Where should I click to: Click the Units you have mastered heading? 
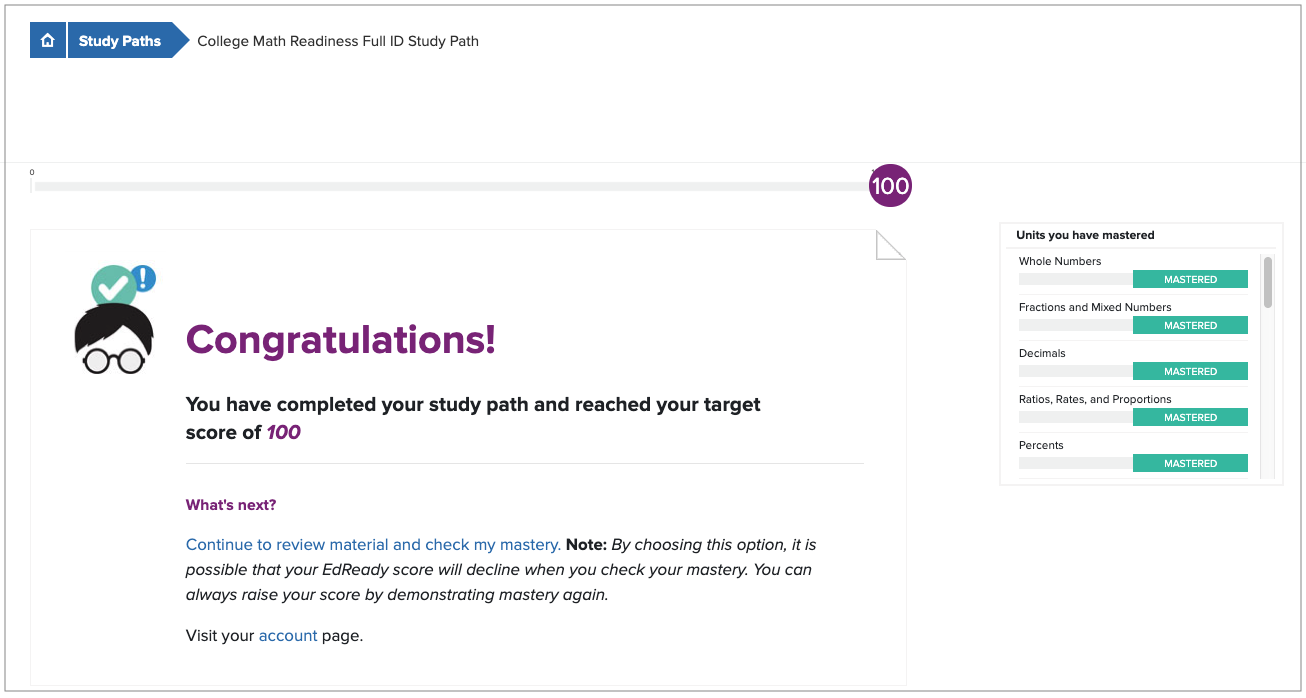click(x=1085, y=235)
